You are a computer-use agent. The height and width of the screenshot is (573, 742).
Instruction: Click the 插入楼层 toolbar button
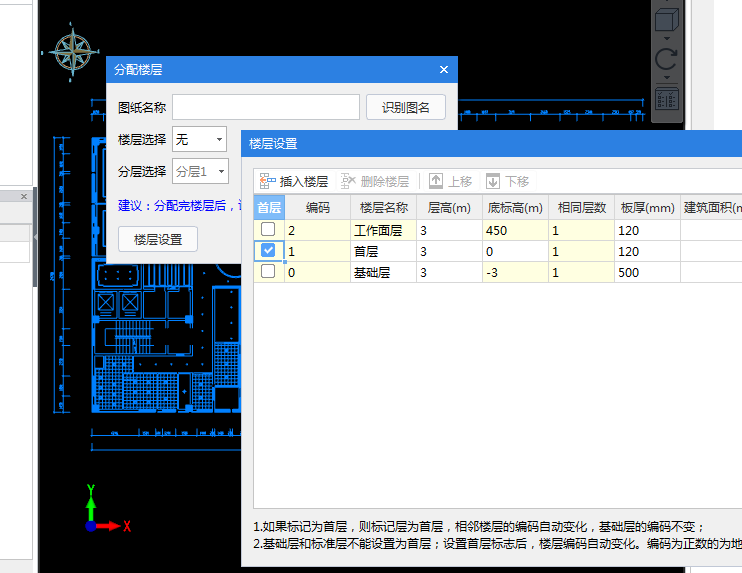pyautogui.click(x=294, y=181)
